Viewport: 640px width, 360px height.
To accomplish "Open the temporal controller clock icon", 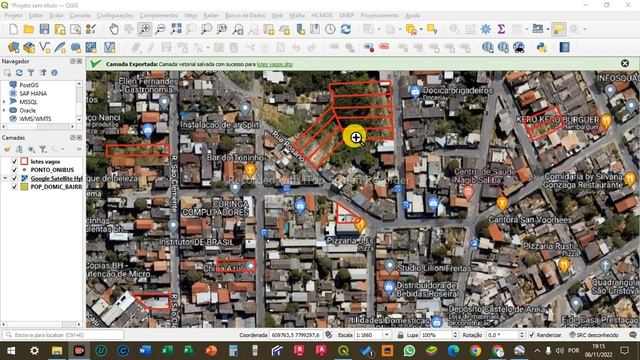I will click(x=330, y=29).
